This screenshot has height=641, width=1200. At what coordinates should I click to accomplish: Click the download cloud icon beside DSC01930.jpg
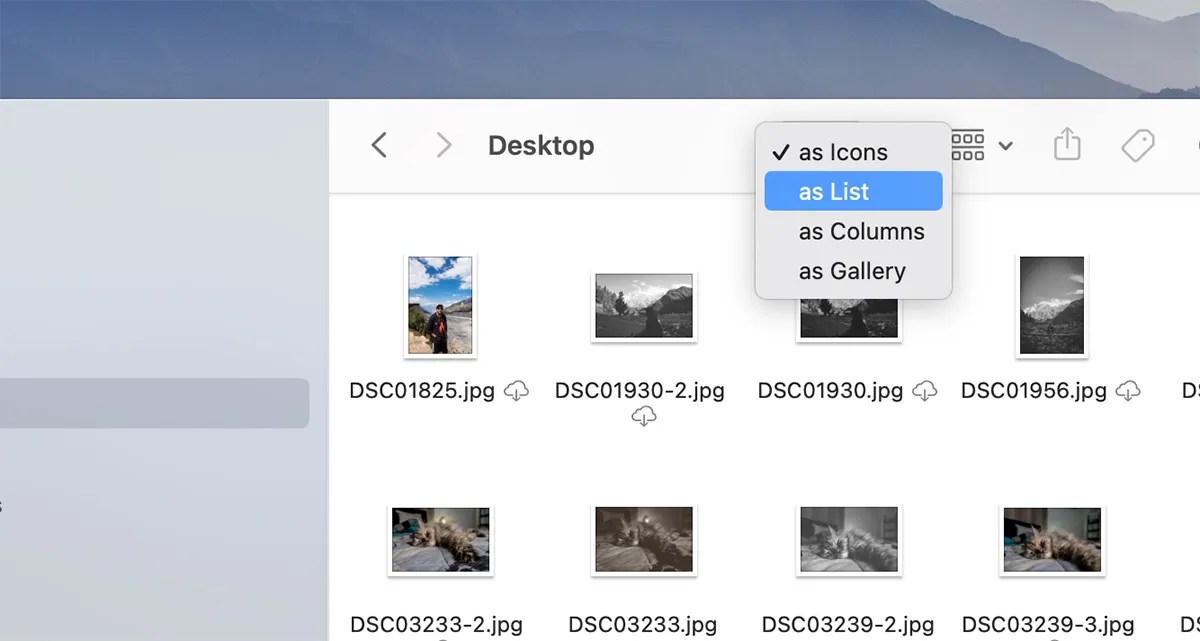(x=925, y=391)
